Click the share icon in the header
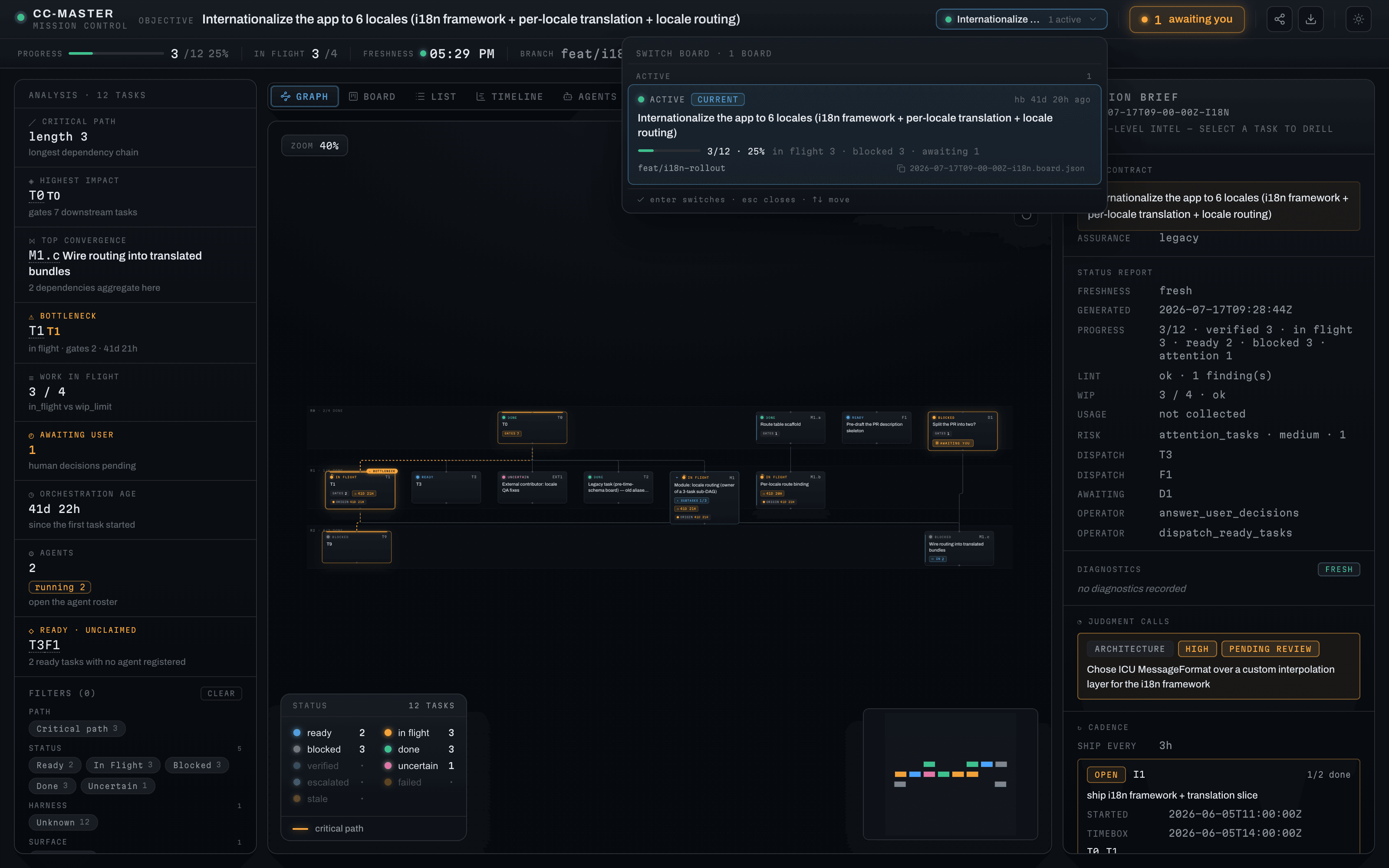Image resolution: width=1389 pixels, height=868 pixels. pyautogui.click(x=1279, y=20)
